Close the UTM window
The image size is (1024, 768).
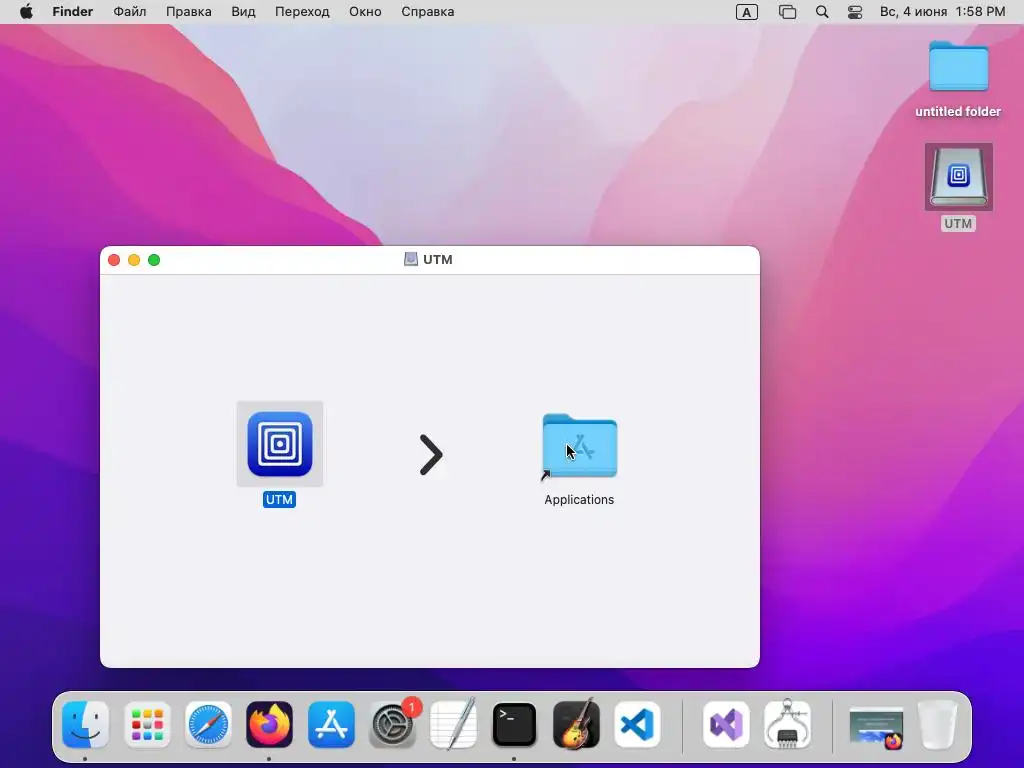114,260
